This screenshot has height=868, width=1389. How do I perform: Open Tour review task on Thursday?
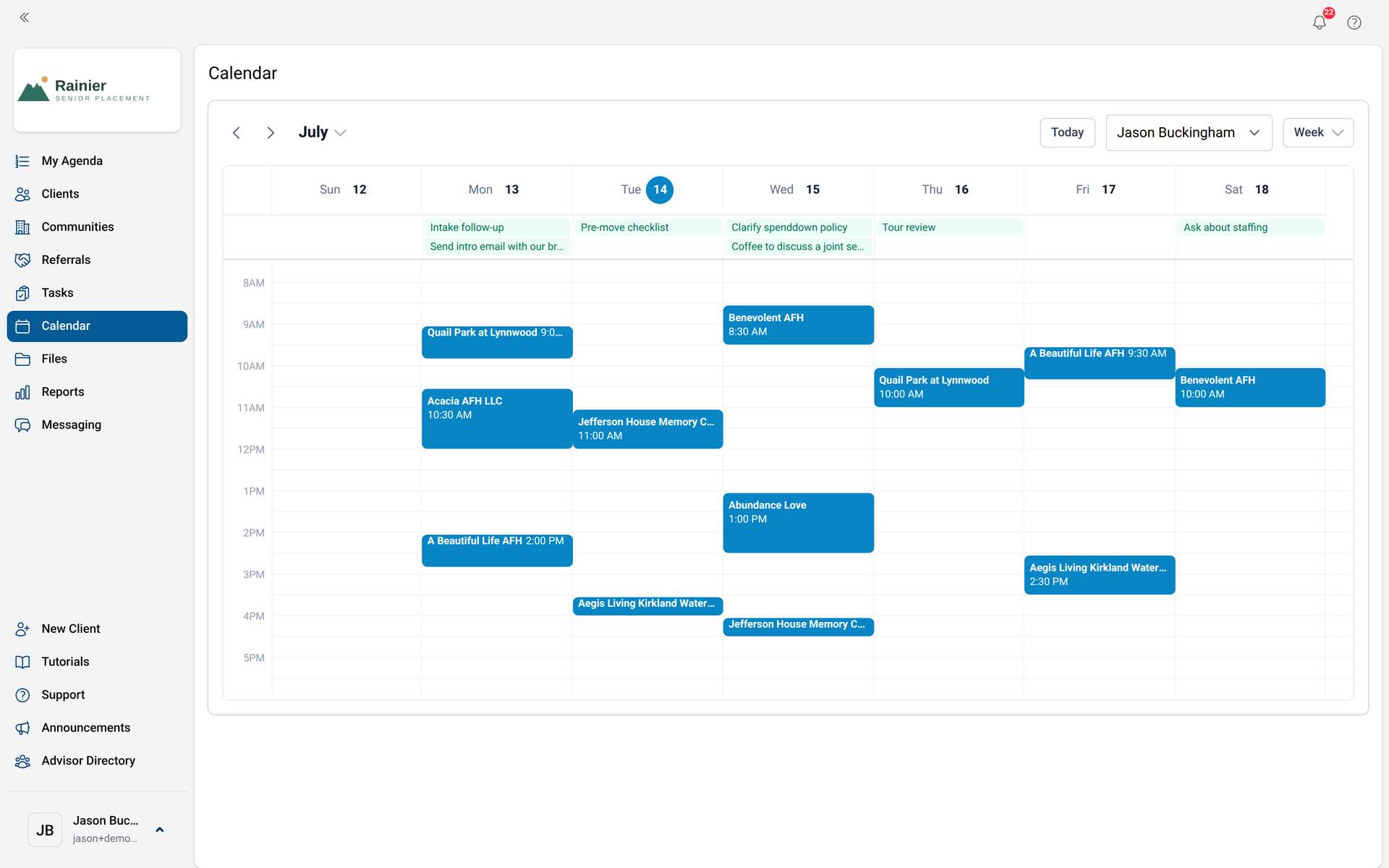(x=949, y=227)
